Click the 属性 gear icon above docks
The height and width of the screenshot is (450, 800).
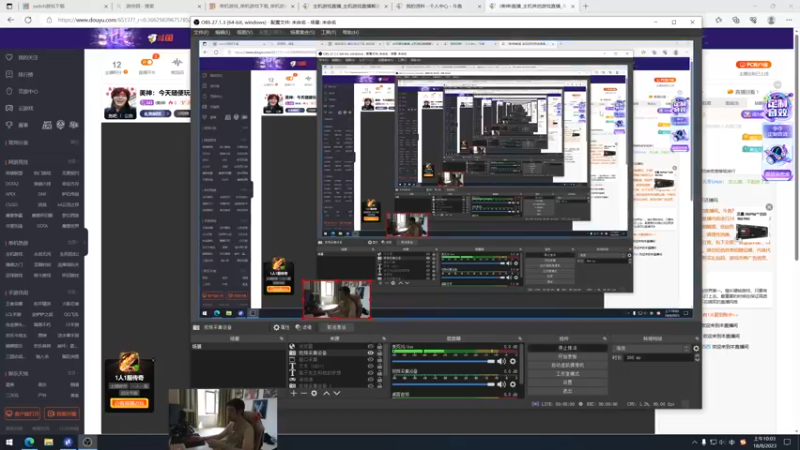282,328
